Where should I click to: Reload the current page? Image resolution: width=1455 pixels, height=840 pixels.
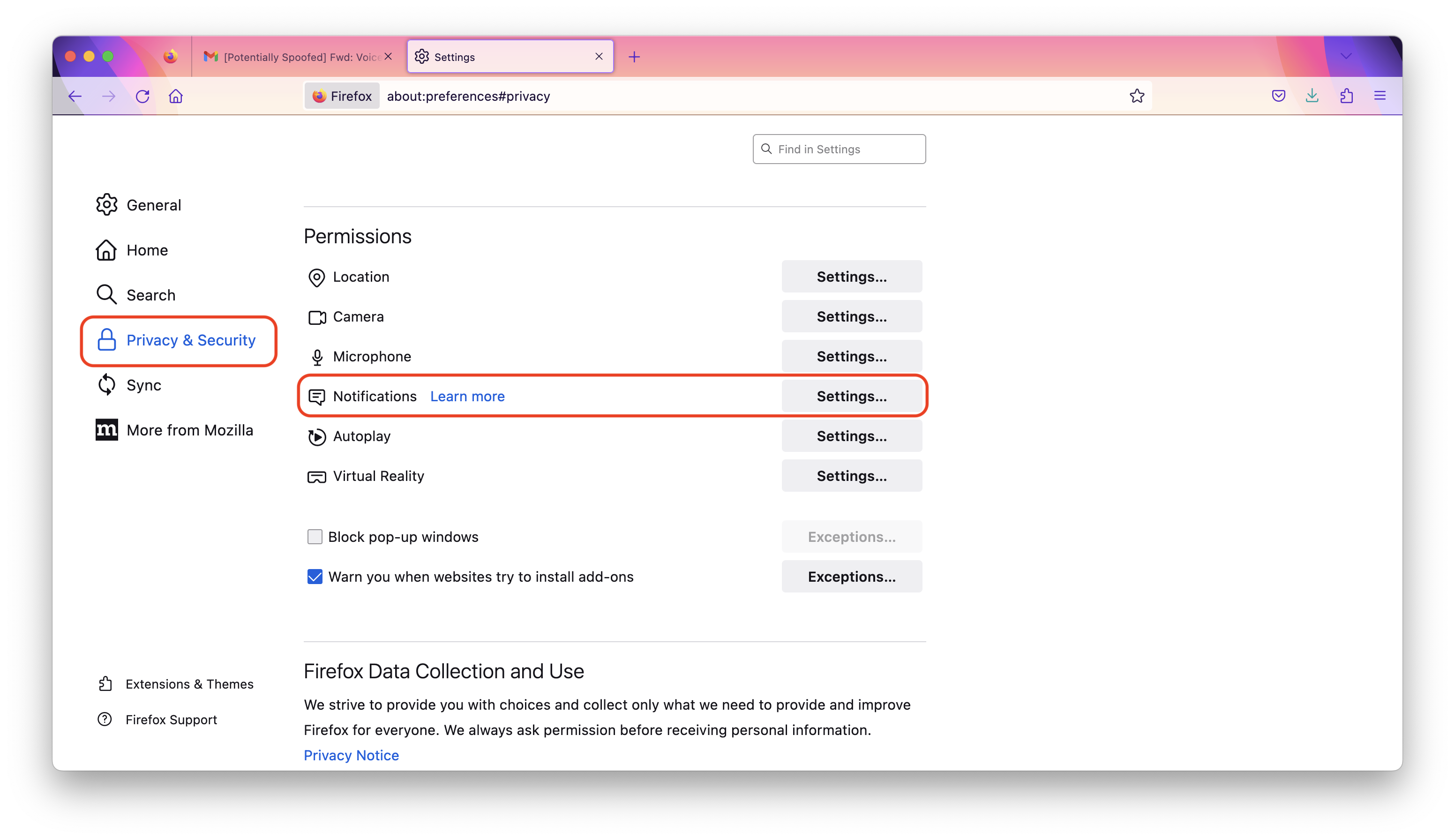coord(142,97)
